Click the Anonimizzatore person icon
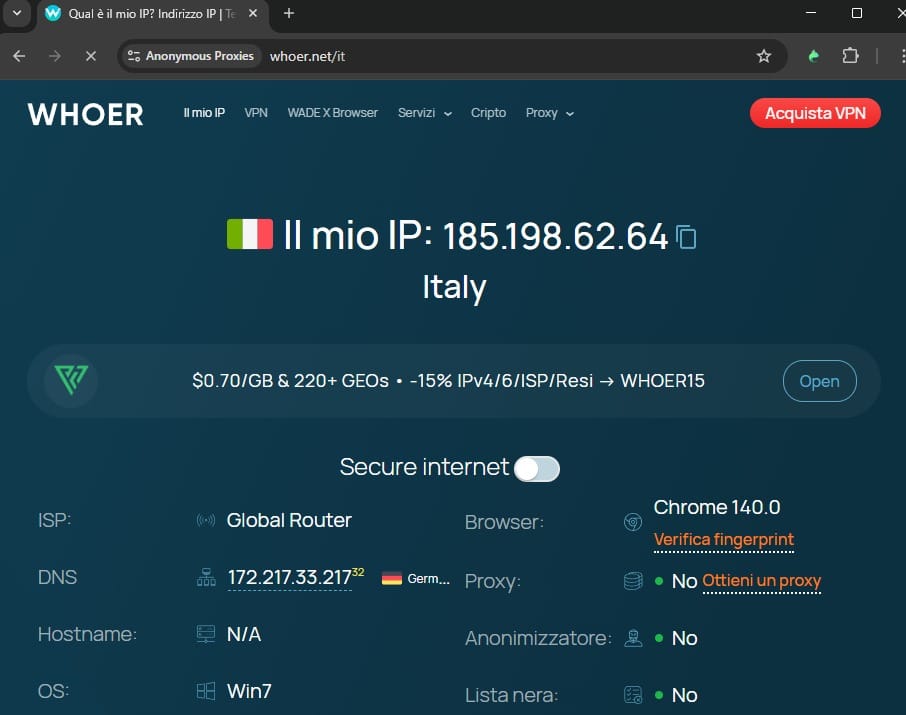This screenshot has width=906, height=715. [632, 638]
